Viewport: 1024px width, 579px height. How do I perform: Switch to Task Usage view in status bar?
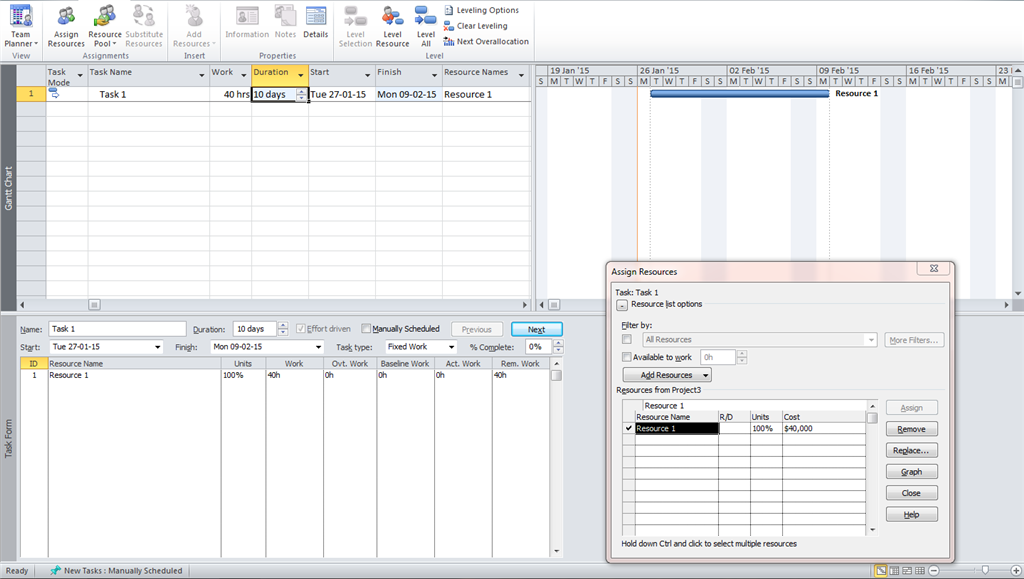894,571
